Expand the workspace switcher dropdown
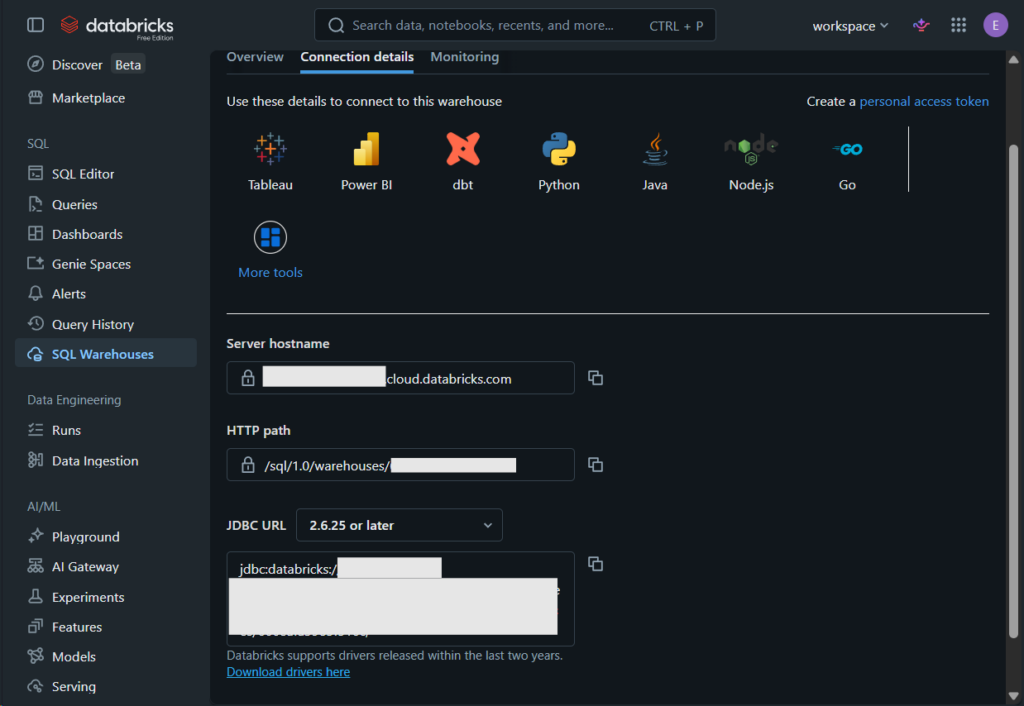The height and width of the screenshot is (706, 1024). tap(850, 26)
